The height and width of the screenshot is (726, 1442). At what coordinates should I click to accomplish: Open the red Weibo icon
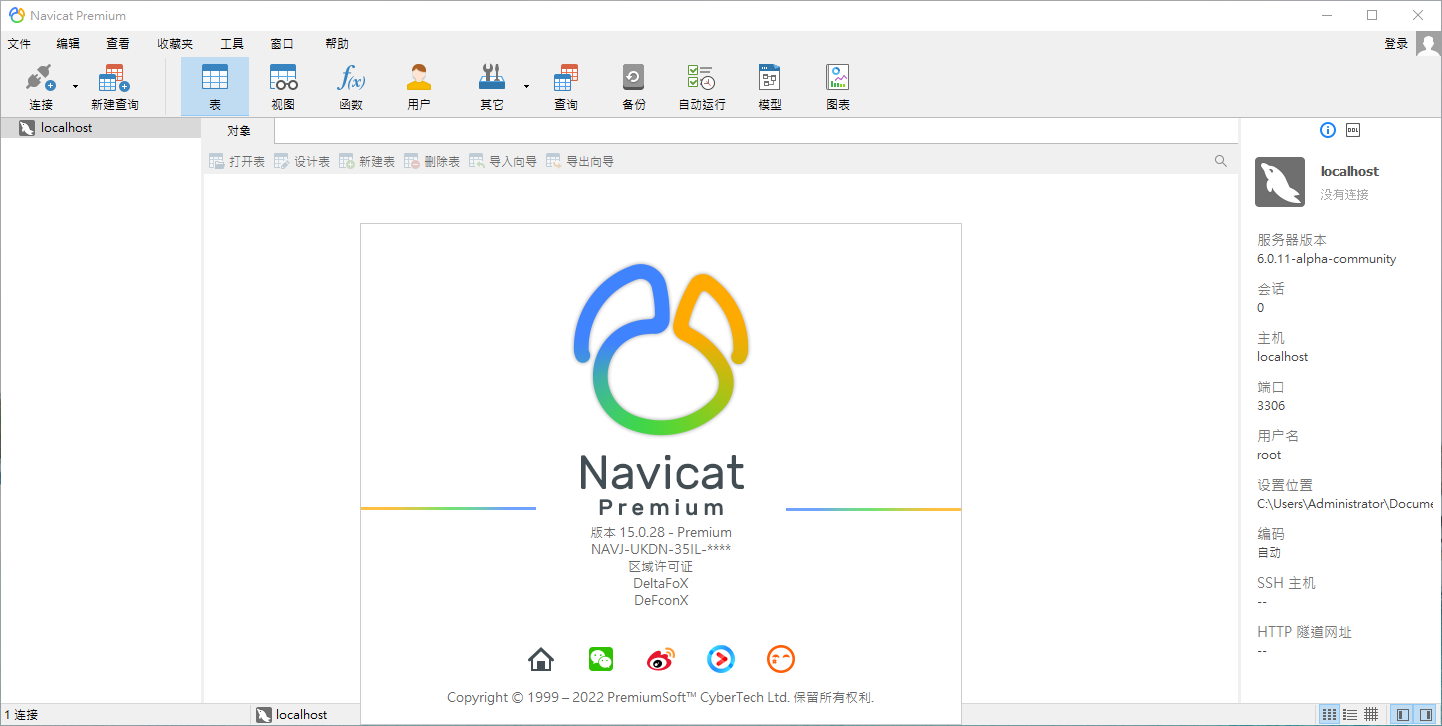(661, 659)
